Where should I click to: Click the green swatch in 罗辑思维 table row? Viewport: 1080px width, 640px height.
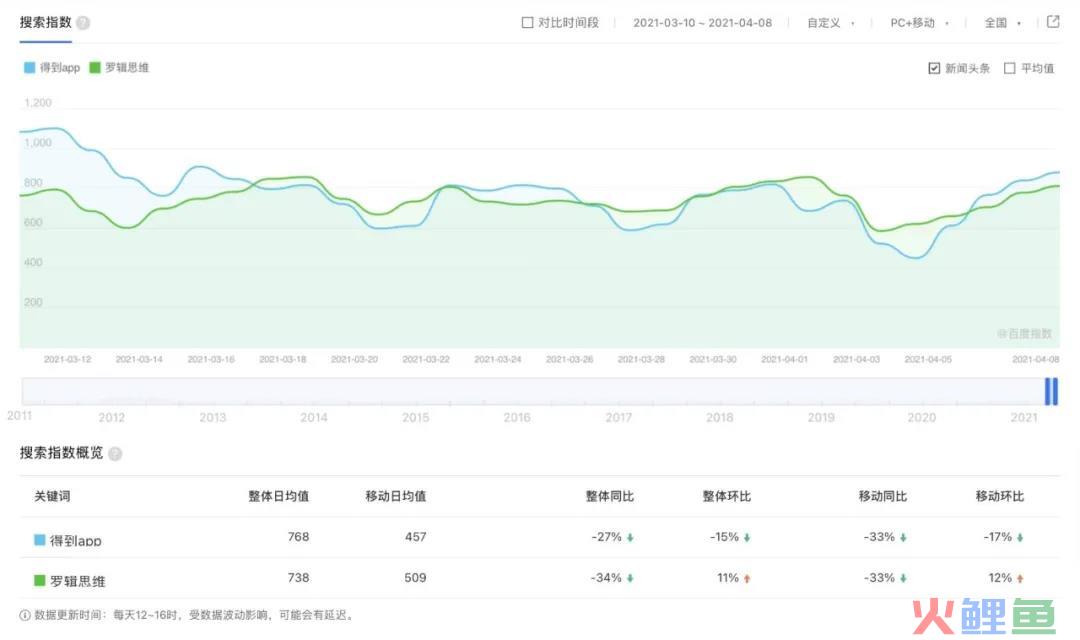(39, 580)
